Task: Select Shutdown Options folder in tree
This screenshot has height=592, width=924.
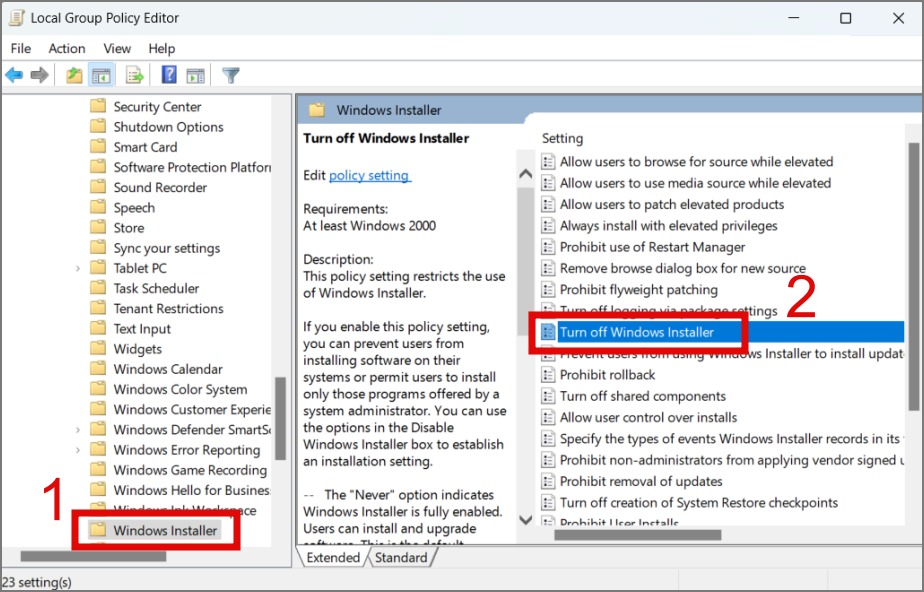Action: pyautogui.click(x=168, y=127)
